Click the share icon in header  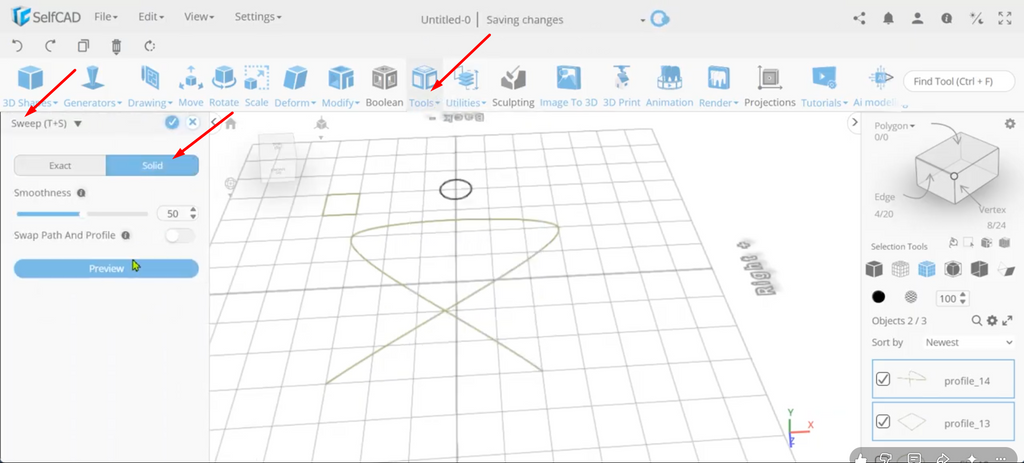pyautogui.click(x=859, y=19)
